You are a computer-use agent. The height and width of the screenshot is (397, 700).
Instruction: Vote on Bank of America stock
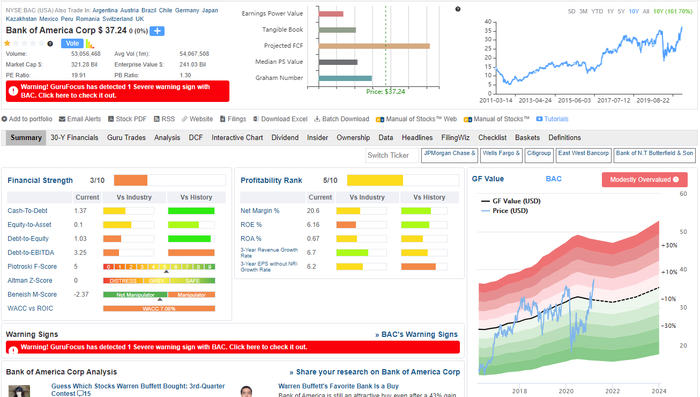(72, 43)
